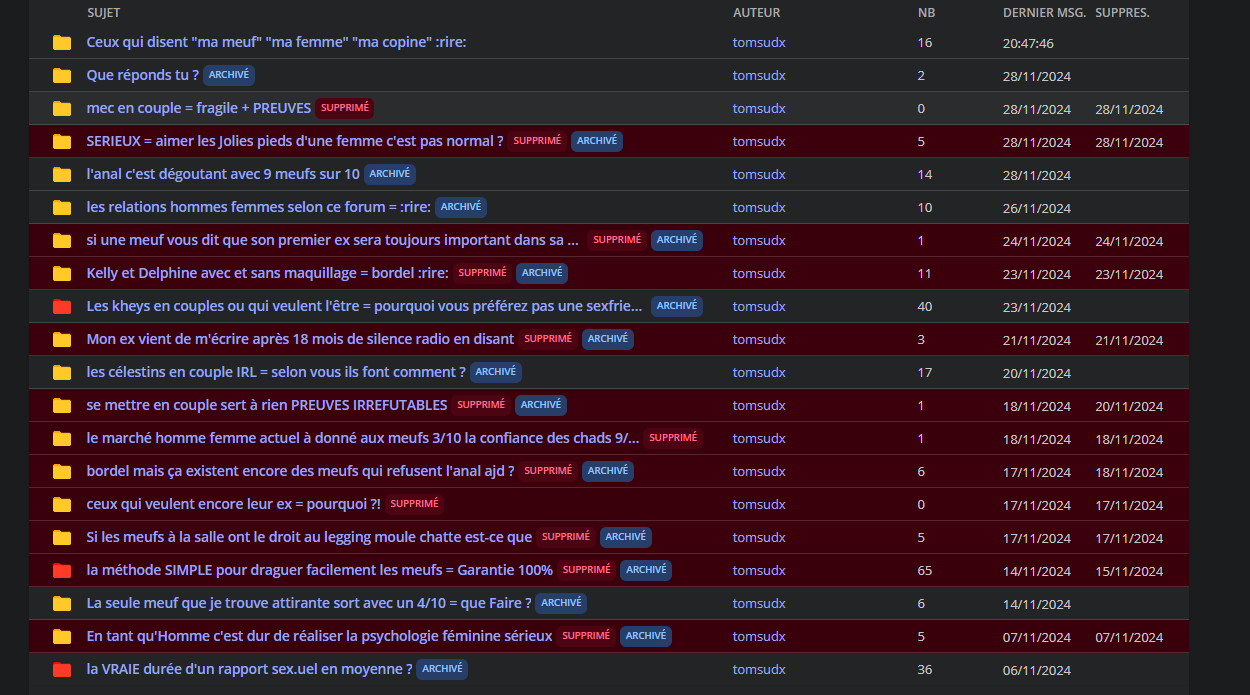Click folder icon for 'SERIEUX = aimer les Jolies pieds' row
Screen dimensions: 1250x695
(x=62, y=141)
